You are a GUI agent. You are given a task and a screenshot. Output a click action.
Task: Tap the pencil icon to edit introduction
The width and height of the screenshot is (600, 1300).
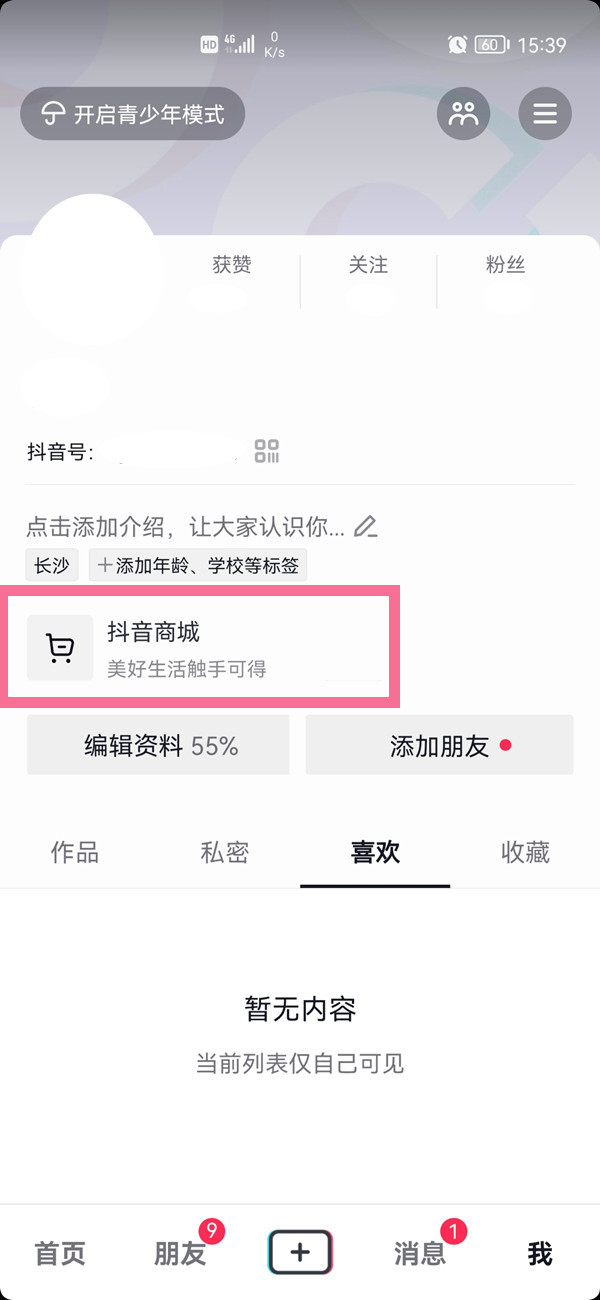(366, 526)
